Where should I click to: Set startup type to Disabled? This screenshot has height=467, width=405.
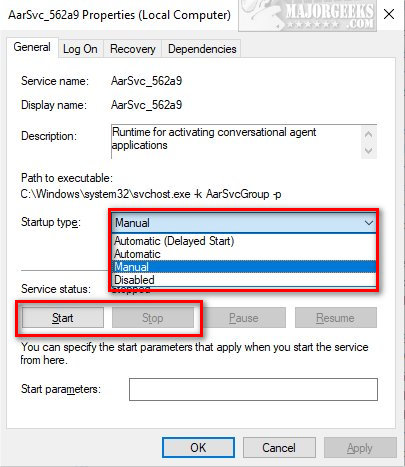[244, 280]
